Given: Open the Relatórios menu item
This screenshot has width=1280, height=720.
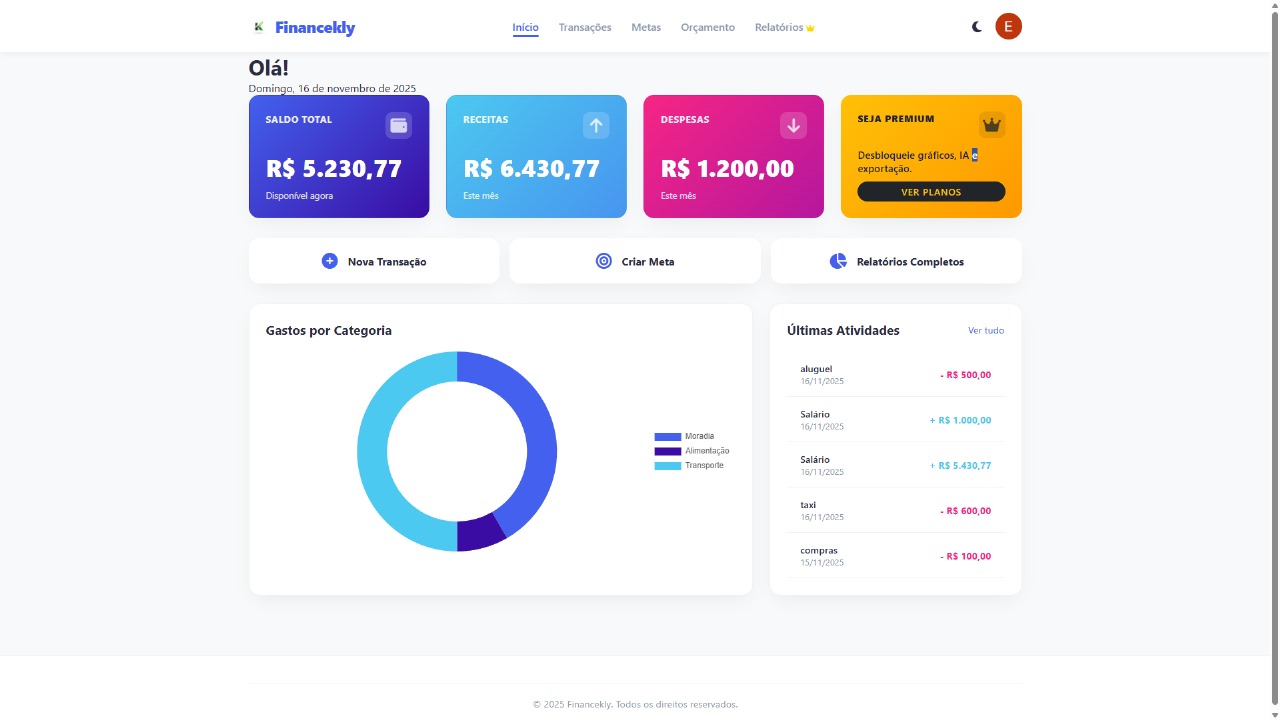Looking at the screenshot, I should click(x=778, y=27).
